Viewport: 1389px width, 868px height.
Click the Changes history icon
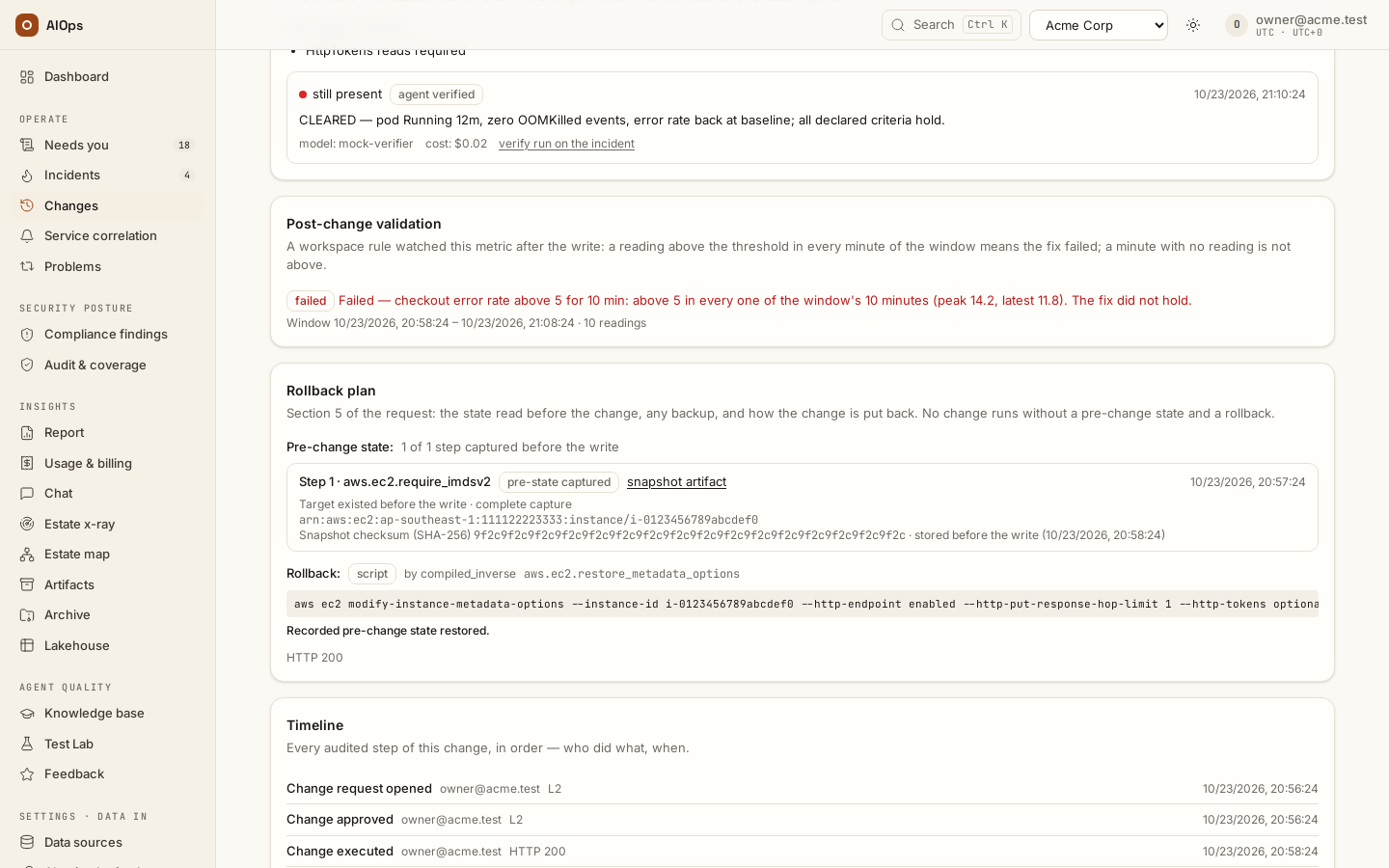point(27,206)
